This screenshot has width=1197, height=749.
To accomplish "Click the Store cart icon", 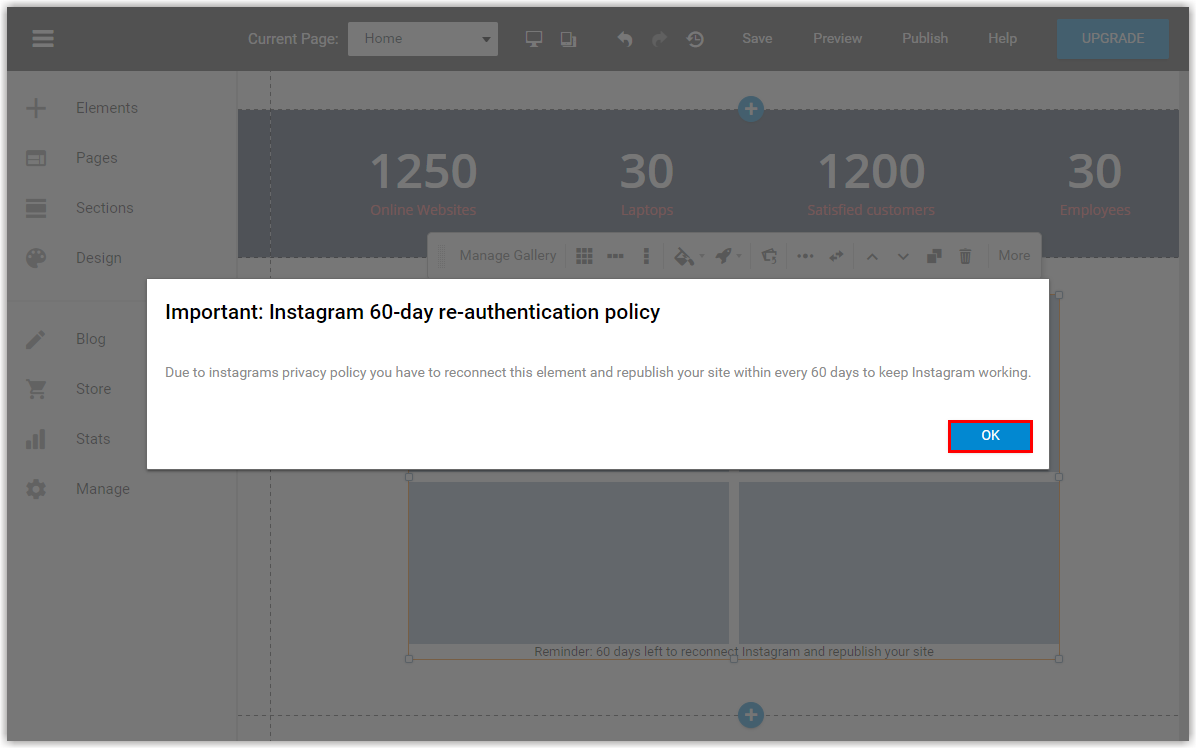I will tap(36, 389).
